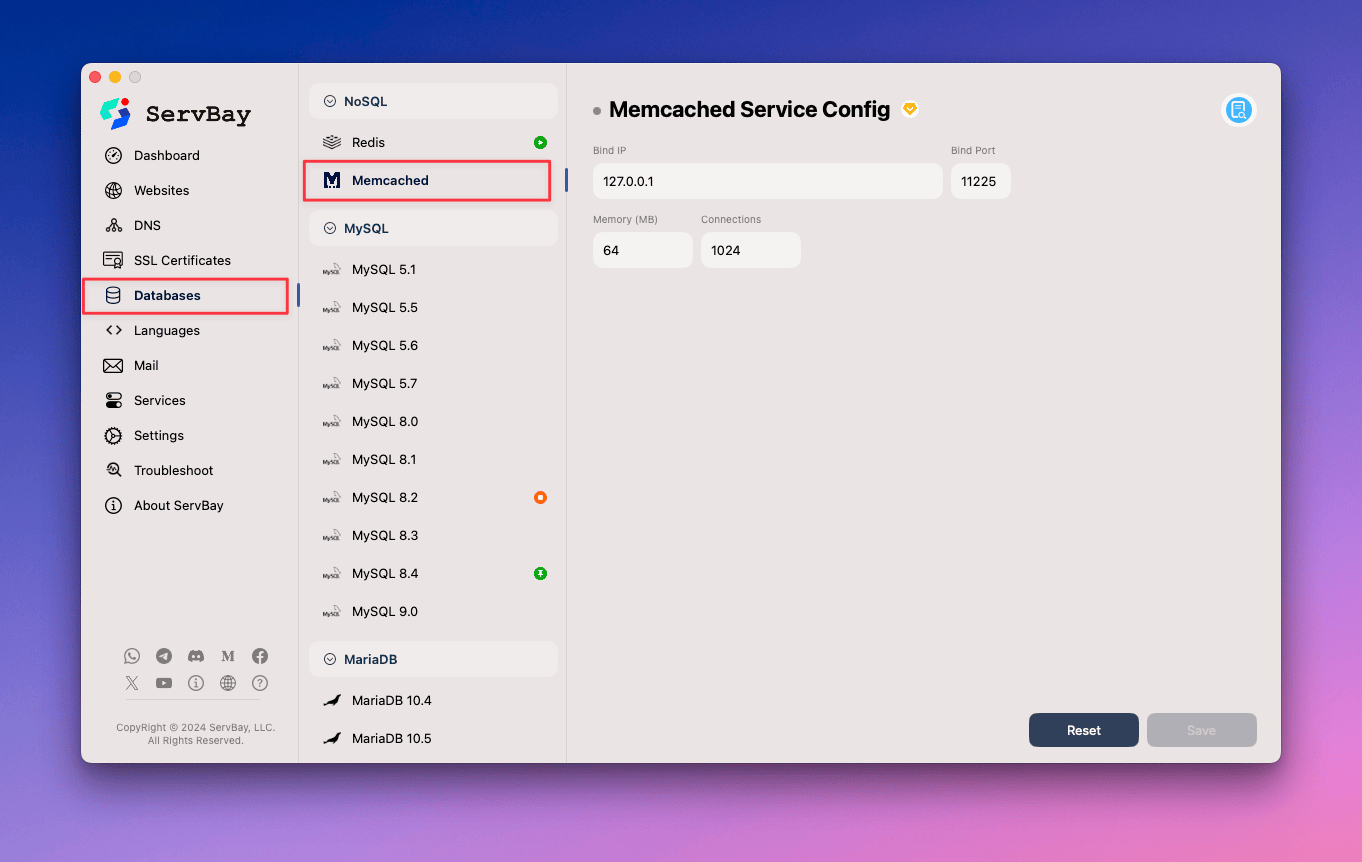Screen dimensions: 1362x862
Task: Collapse the NoSQL section
Action: click(330, 101)
